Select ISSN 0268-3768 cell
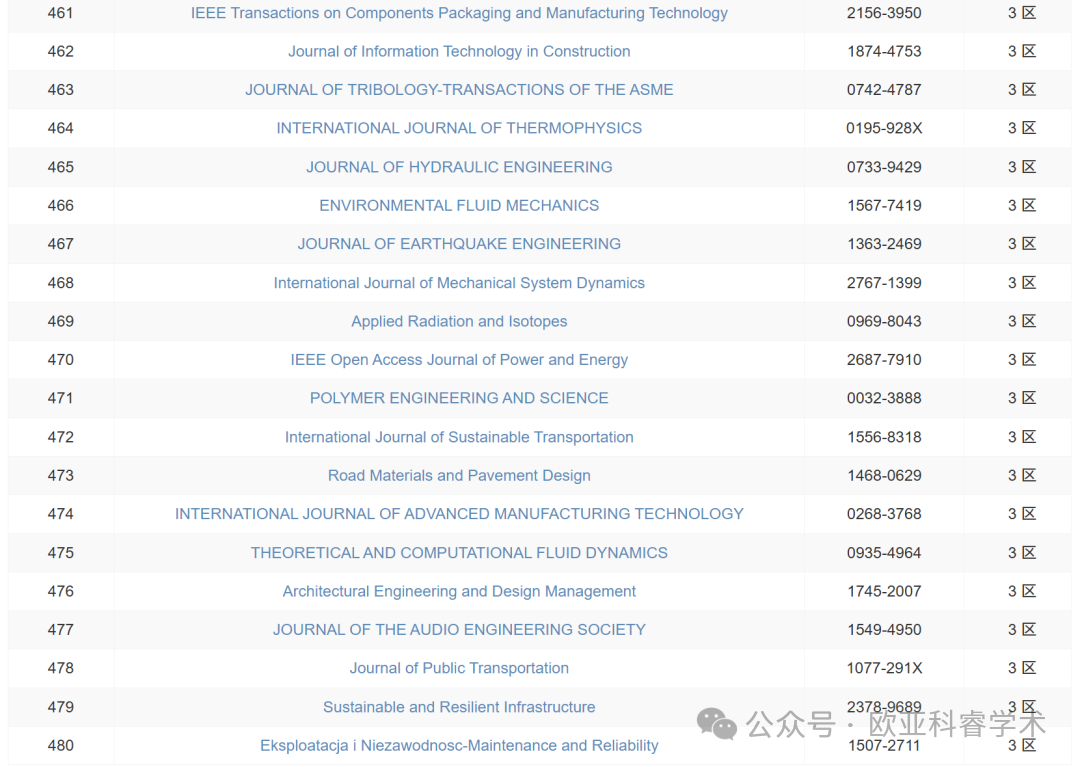The height and width of the screenshot is (767, 1080). point(884,514)
